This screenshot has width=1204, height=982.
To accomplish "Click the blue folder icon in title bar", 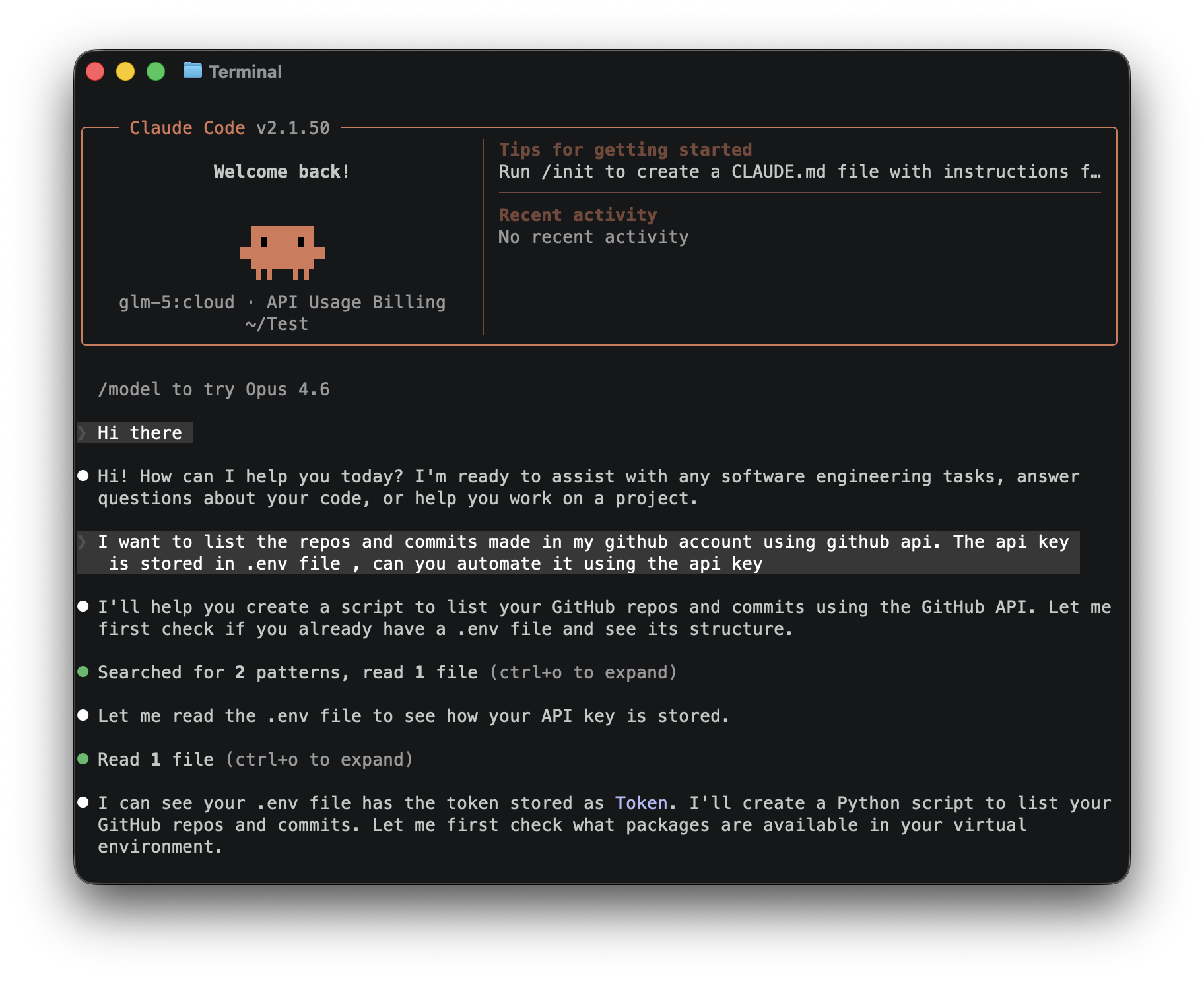I will 192,70.
